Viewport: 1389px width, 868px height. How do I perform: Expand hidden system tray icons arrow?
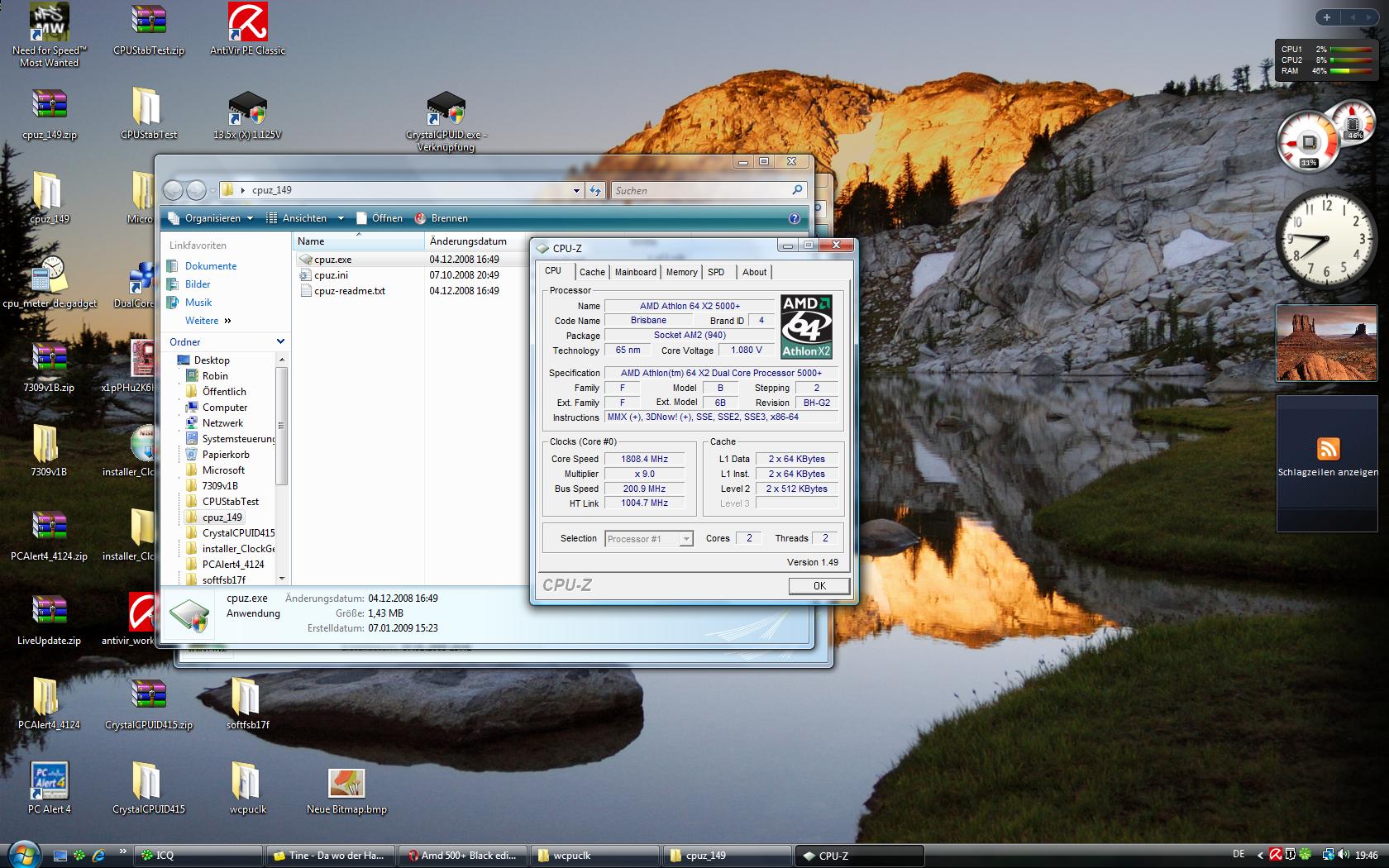pos(1260,855)
